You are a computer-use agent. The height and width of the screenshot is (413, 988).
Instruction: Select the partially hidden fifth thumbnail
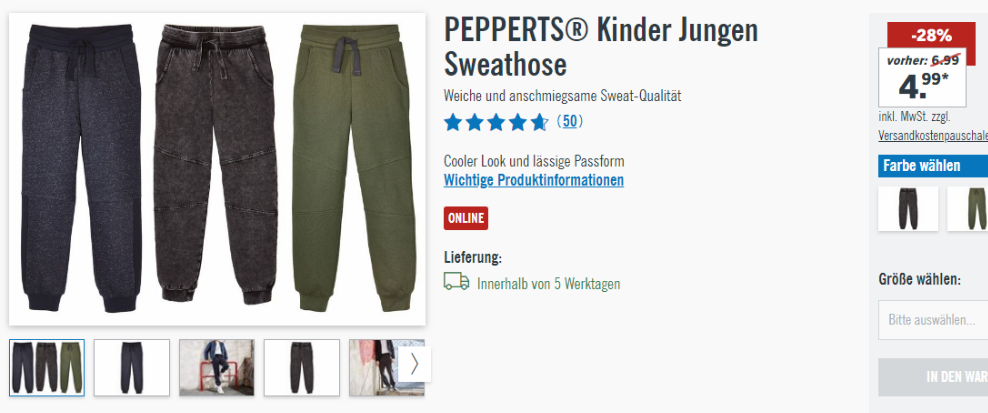(x=374, y=368)
